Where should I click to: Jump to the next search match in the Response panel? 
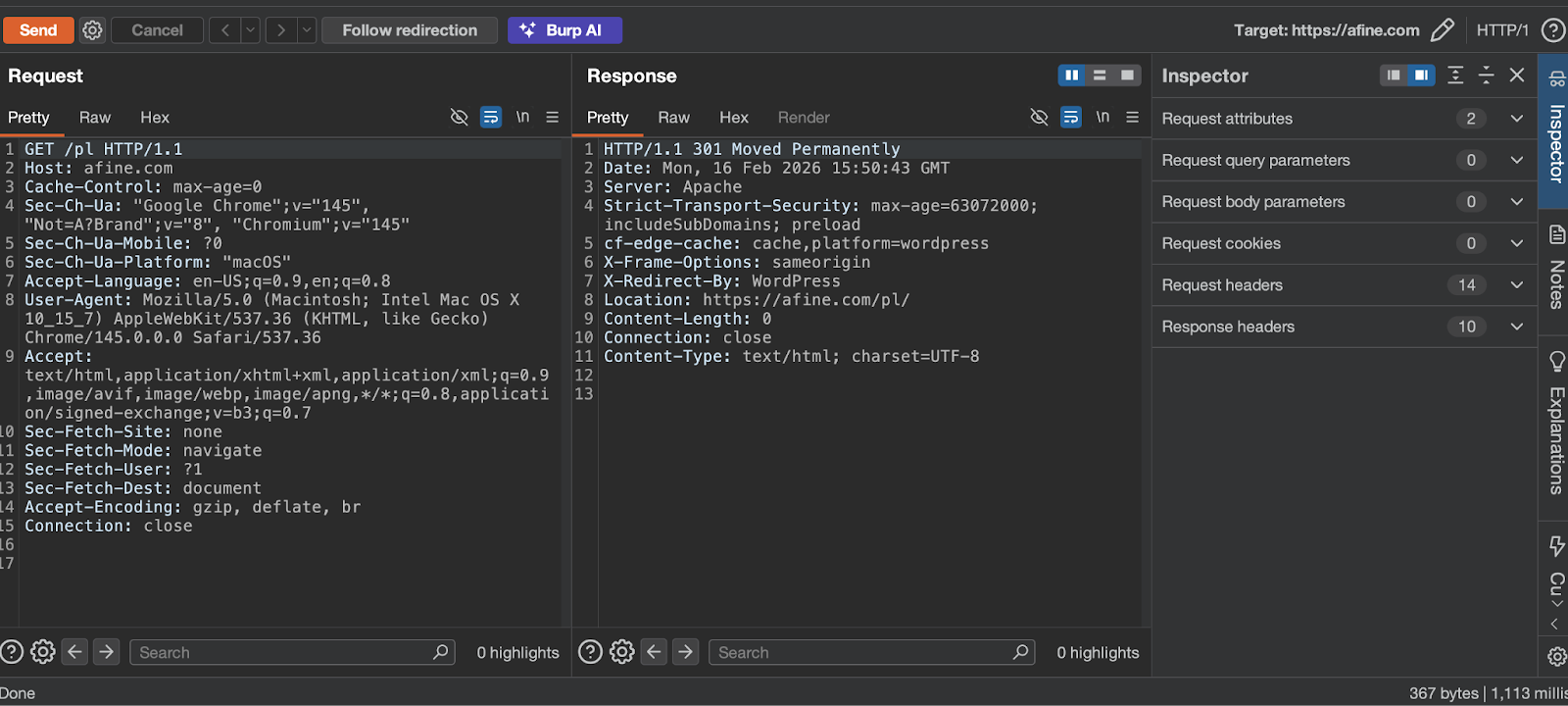tap(686, 651)
